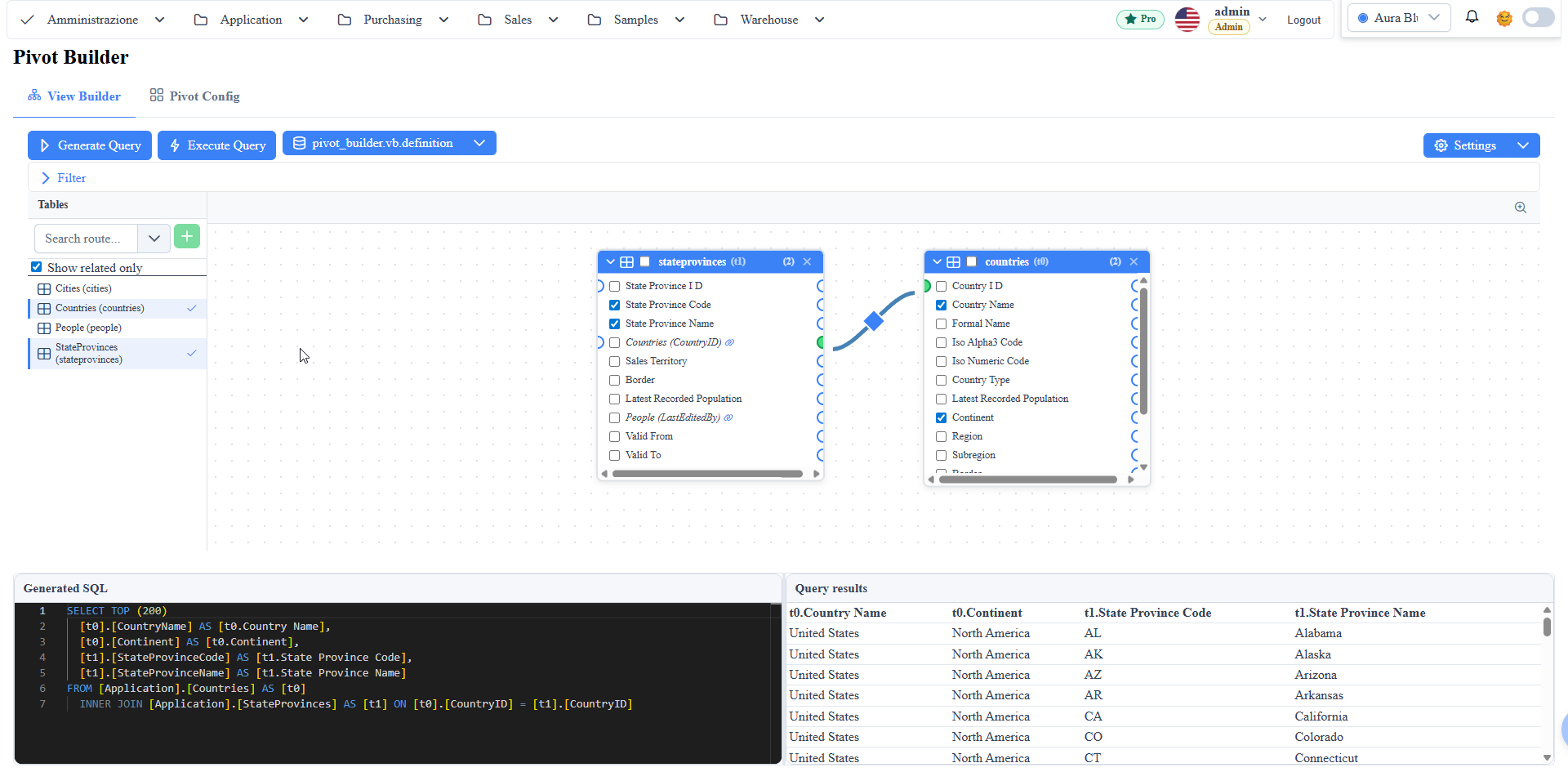Toggle the dark mode switch in header
Image resolution: width=1568 pixels, height=772 pixels.
pos(1538,18)
